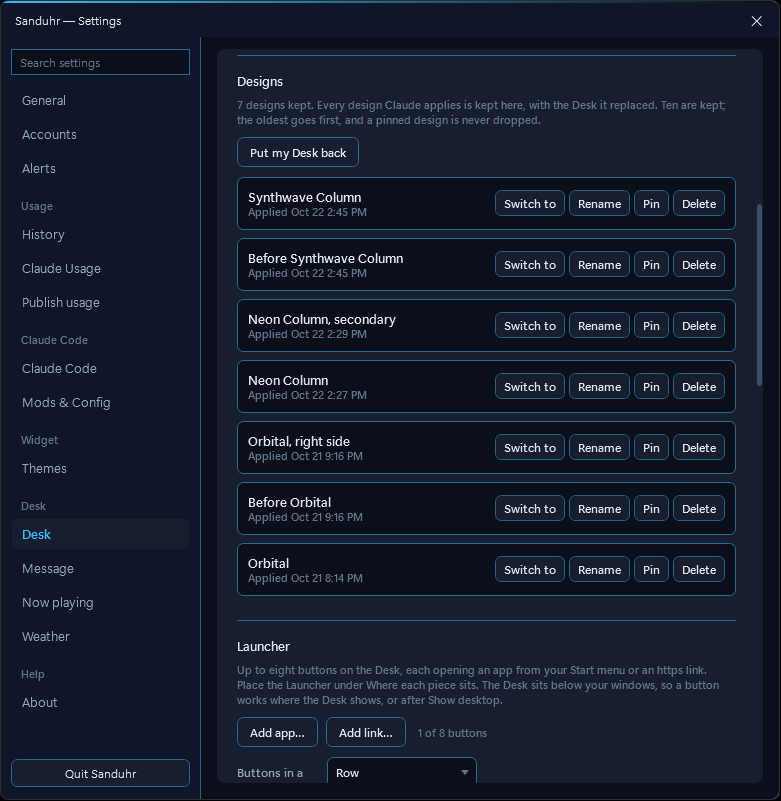The height and width of the screenshot is (801, 781).
Task: Rename the 2:27 PM Neon Column design
Action: pyautogui.click(x=599, y=387)
